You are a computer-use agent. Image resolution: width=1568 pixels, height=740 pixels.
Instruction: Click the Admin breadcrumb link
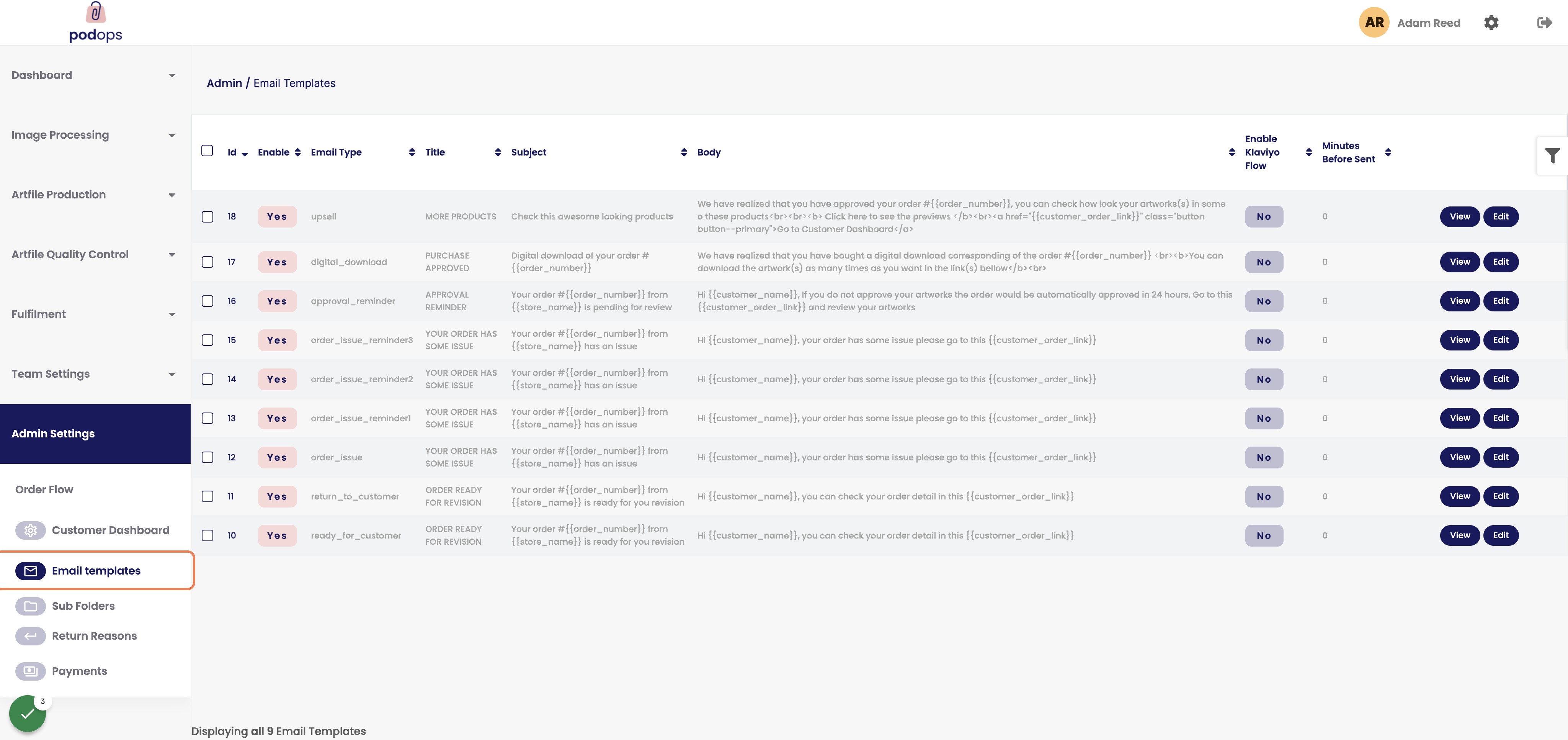(224, 83)
